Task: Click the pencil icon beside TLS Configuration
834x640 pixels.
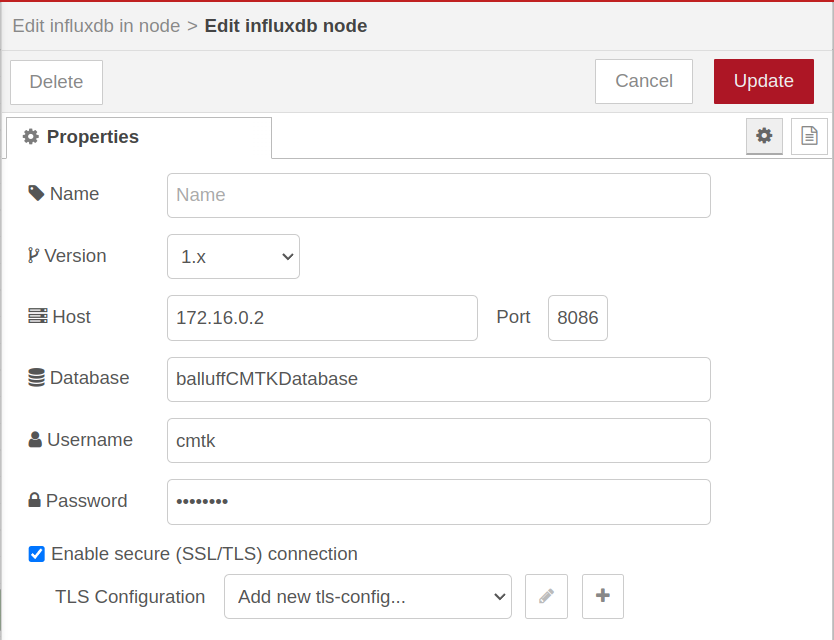Action: click(546, 596)
